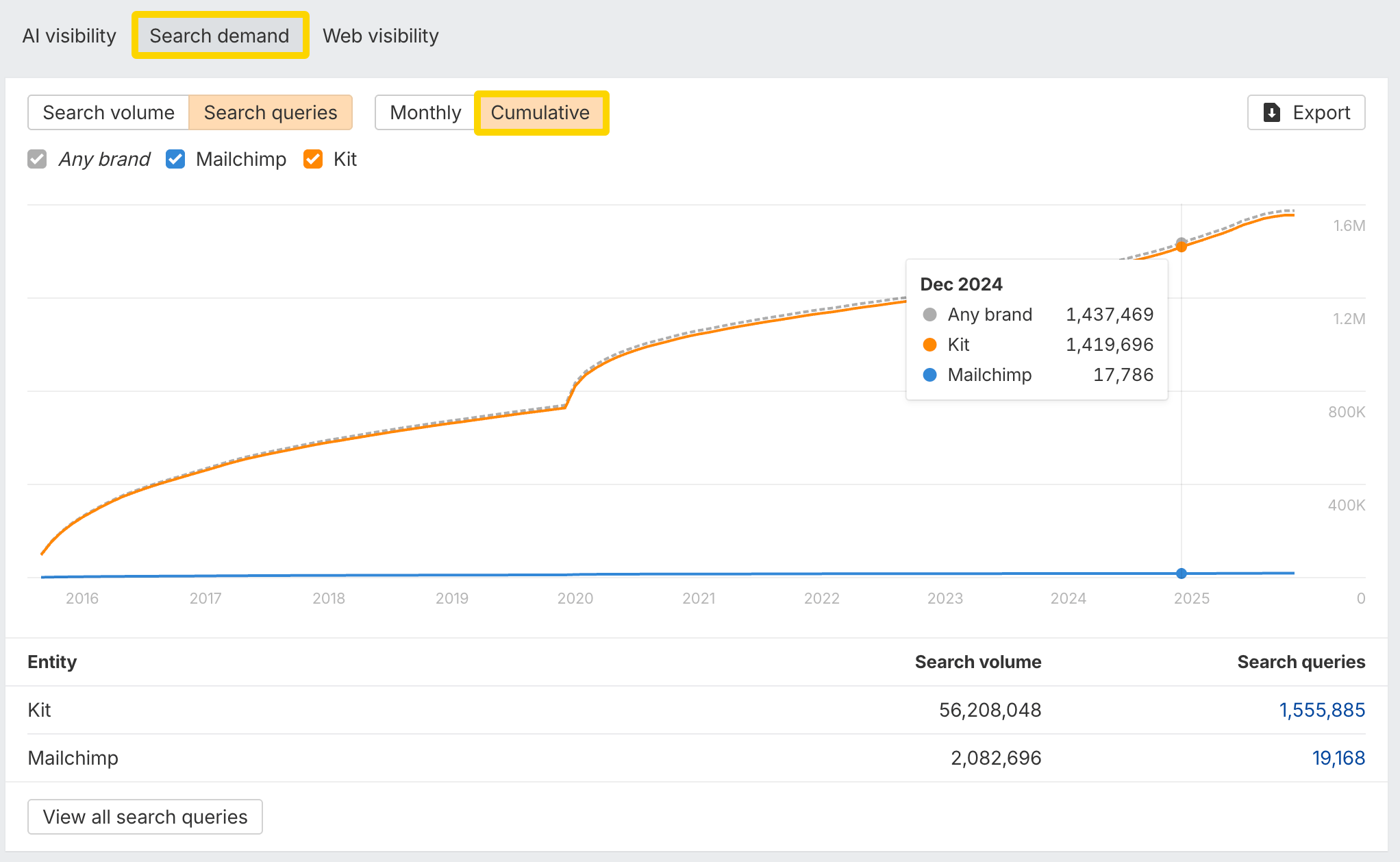
Task: Uncheck the Mailchimp checkbox
Action: (175, 159)
